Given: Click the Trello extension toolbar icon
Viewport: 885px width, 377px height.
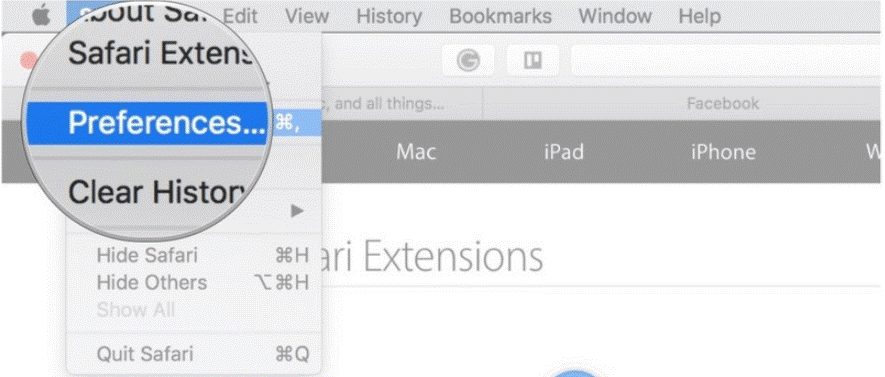Looking at the screenshot, I should click(x=533, y=60).
